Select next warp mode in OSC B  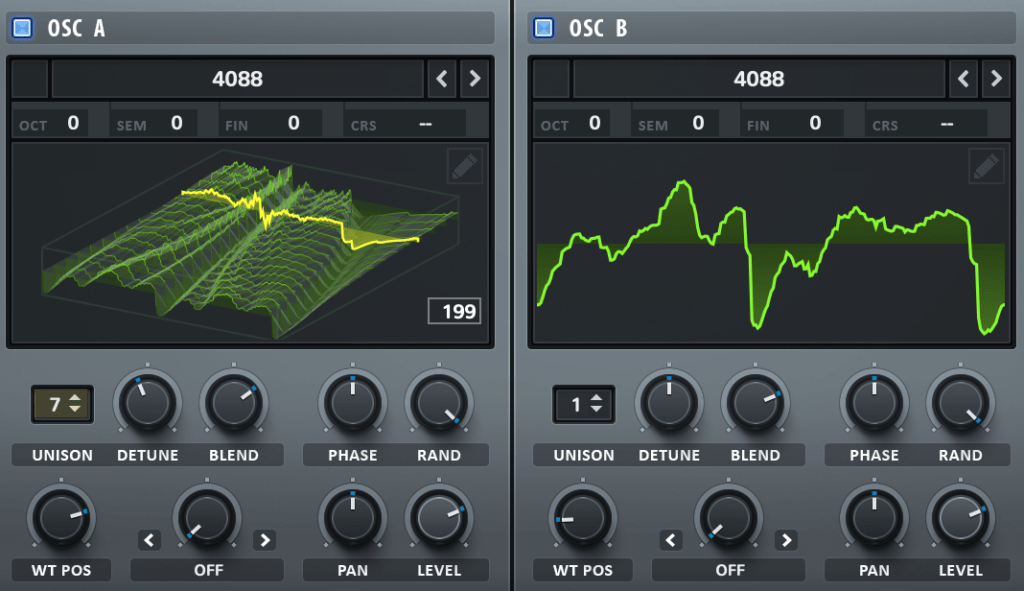(786, 540)
